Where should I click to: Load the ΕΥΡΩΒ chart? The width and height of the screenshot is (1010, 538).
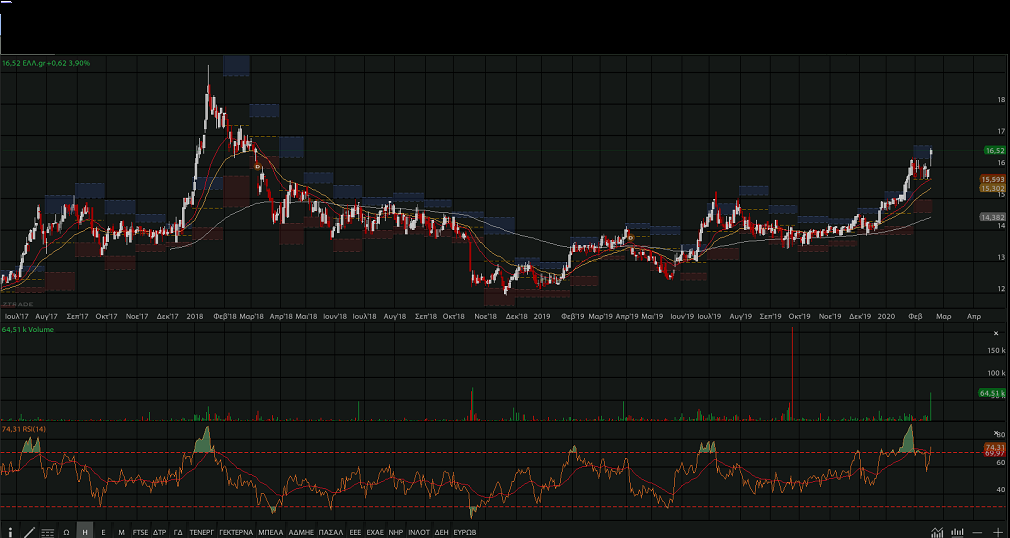465,532
